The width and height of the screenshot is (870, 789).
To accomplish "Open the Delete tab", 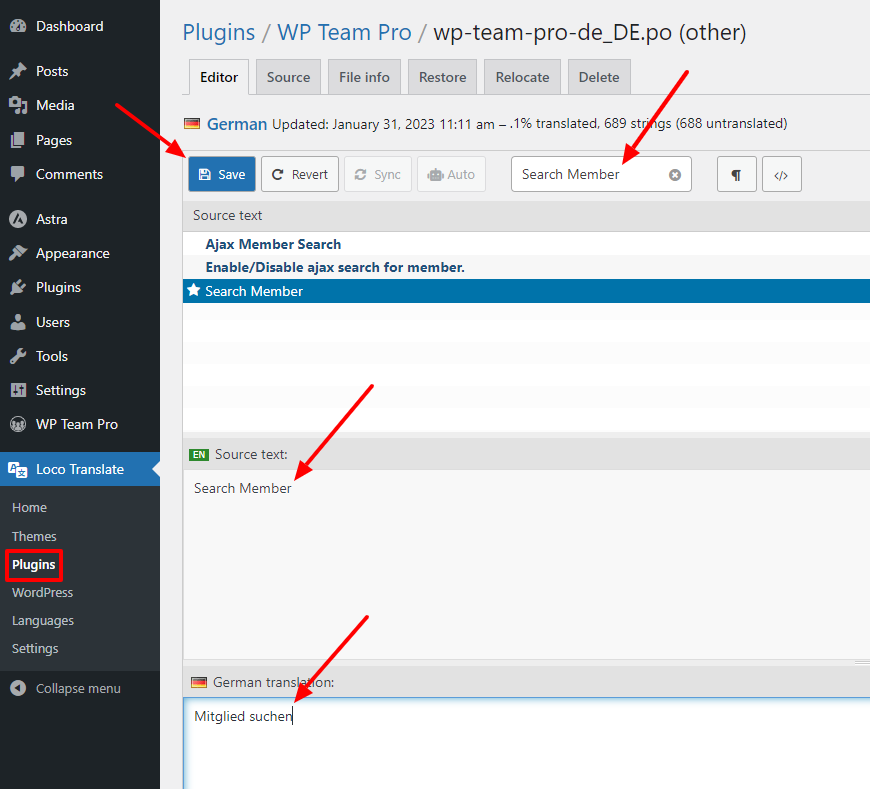I will tap(599, 77).
